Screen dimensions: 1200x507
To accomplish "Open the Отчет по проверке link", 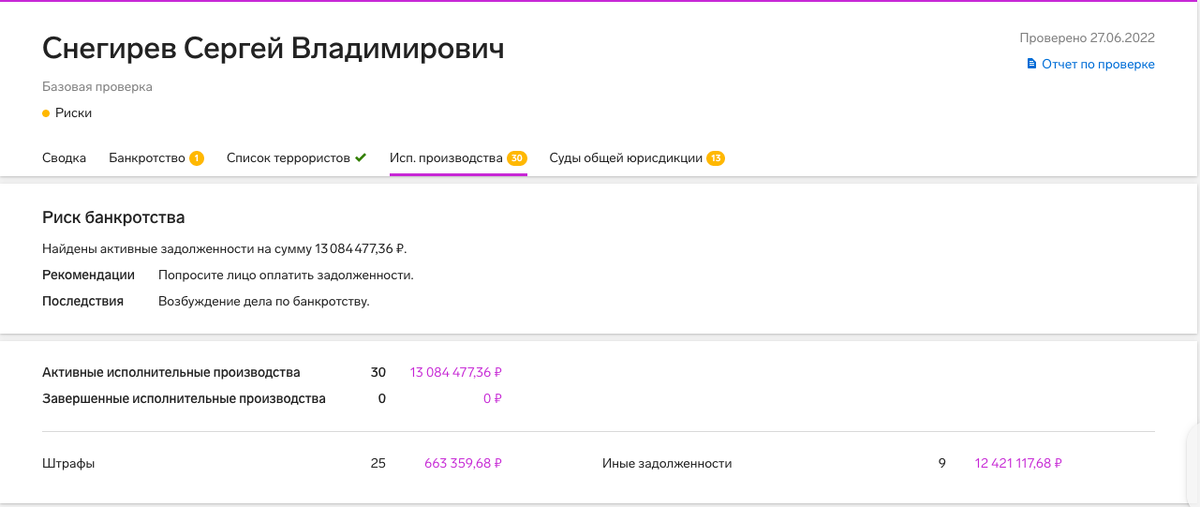I will (x=1098, y=64).
